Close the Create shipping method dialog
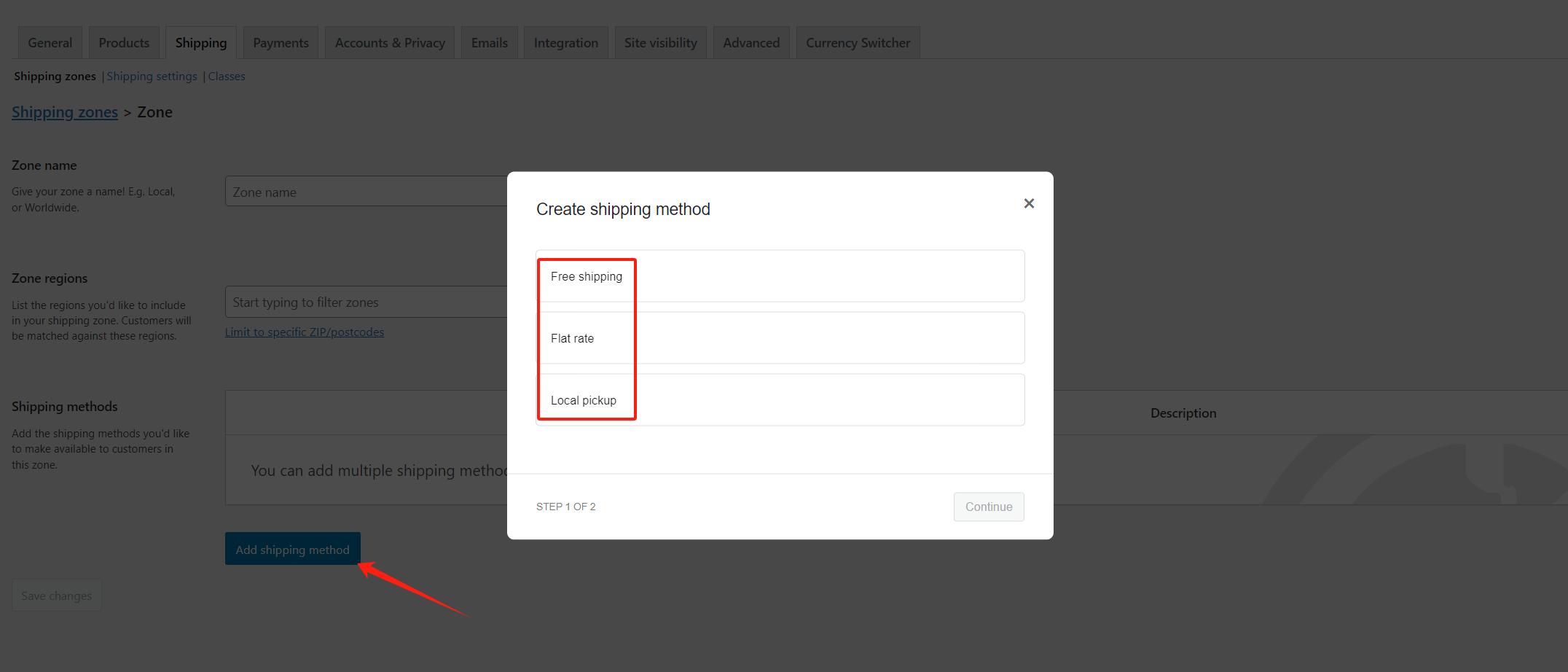Viewport: 1568px width, 672px height. pyautogui.click(x=1029, y=203)
